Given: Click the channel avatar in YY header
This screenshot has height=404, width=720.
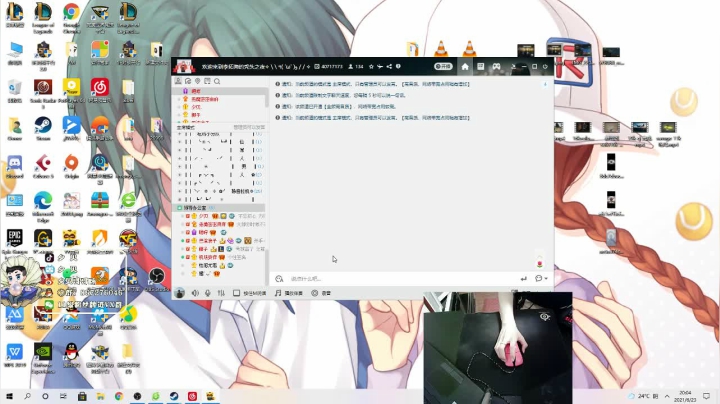Looking at the screenshot, I should point(184,66).
